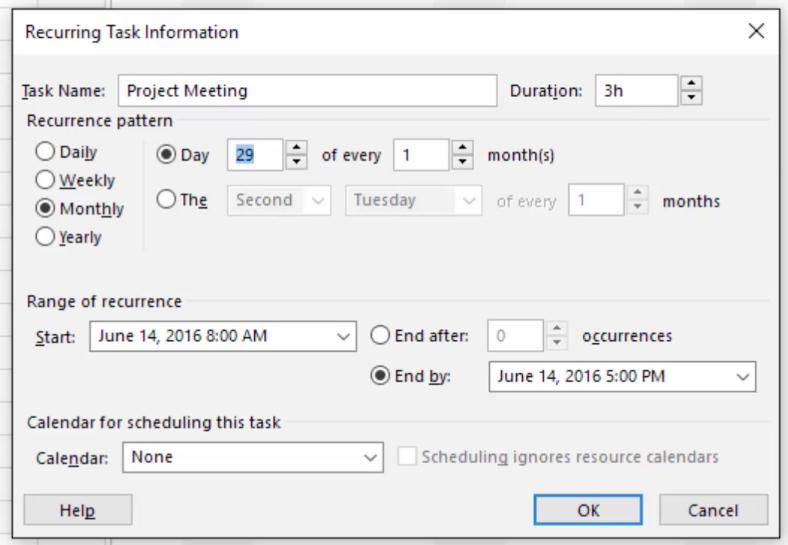This screenshot has width=788, height=545.
Task: Click the Duration text field
Action: [636, 90]
